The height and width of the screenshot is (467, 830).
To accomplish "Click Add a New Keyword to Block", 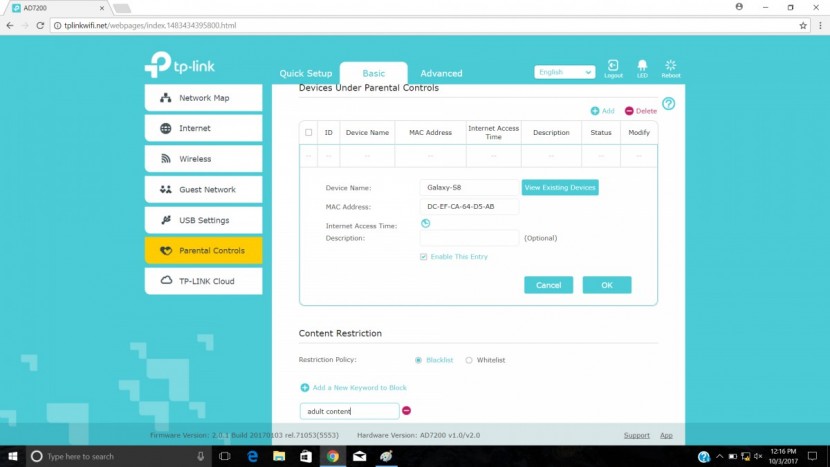I will (x=354, y=388).
